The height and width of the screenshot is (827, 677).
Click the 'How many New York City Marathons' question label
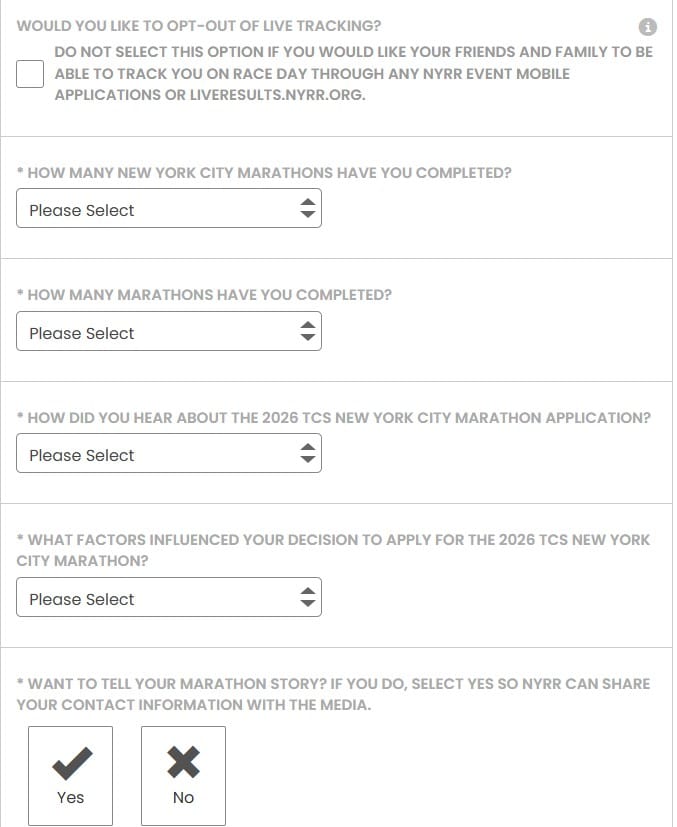point(265,173)
